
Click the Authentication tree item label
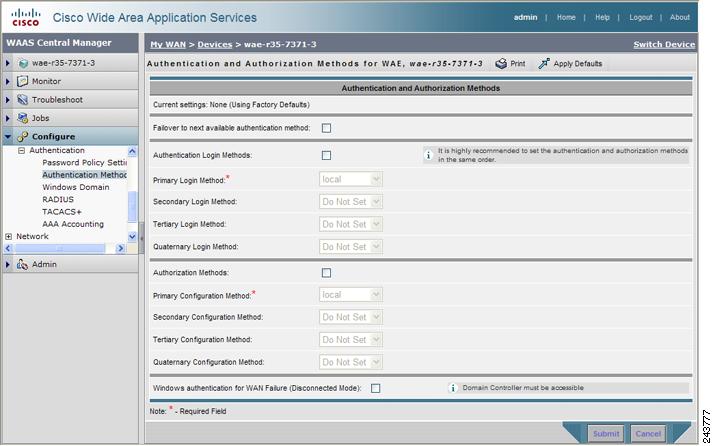pos(57,150)
